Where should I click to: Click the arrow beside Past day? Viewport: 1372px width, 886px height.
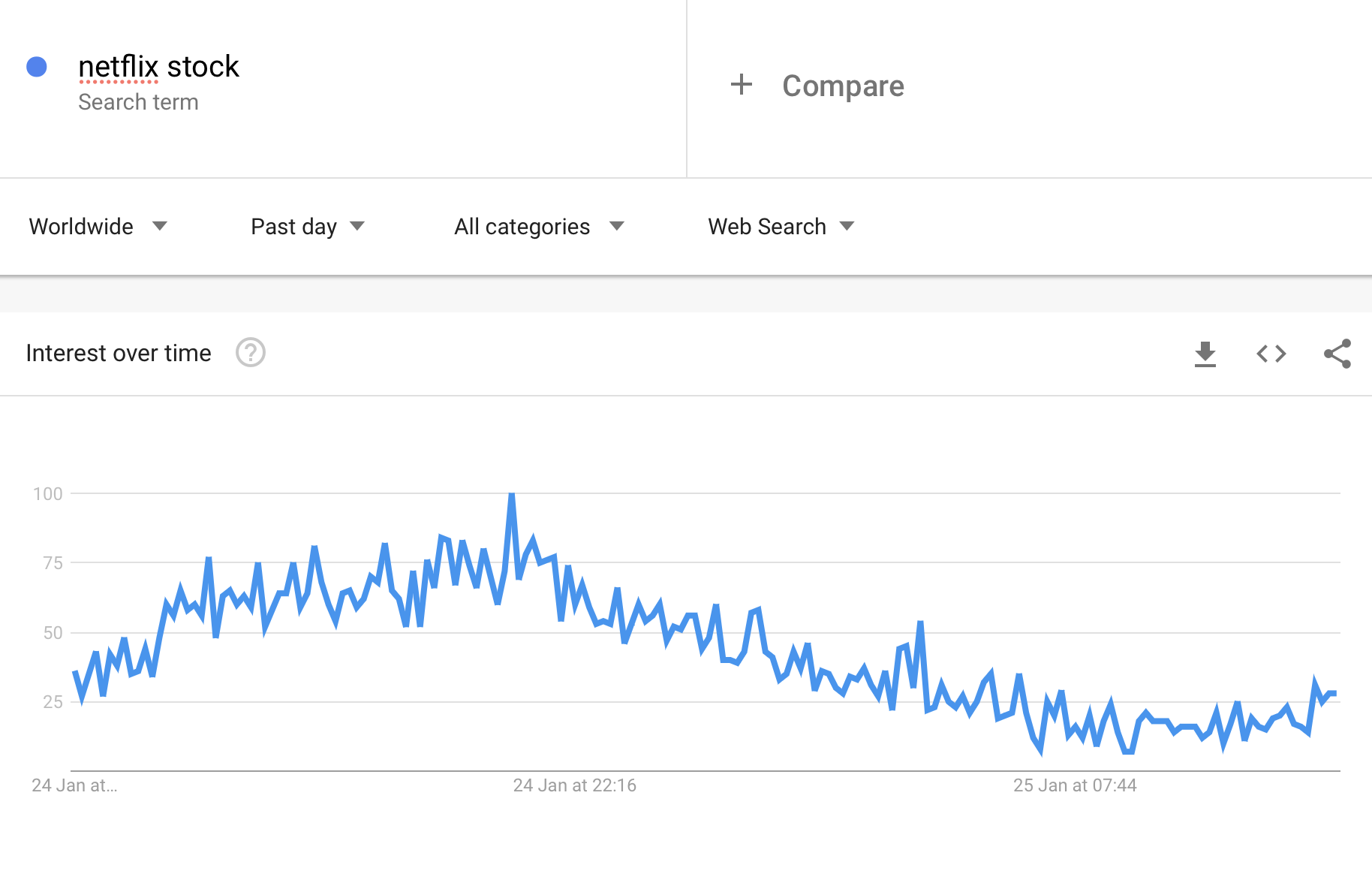(x=357, y=226)
